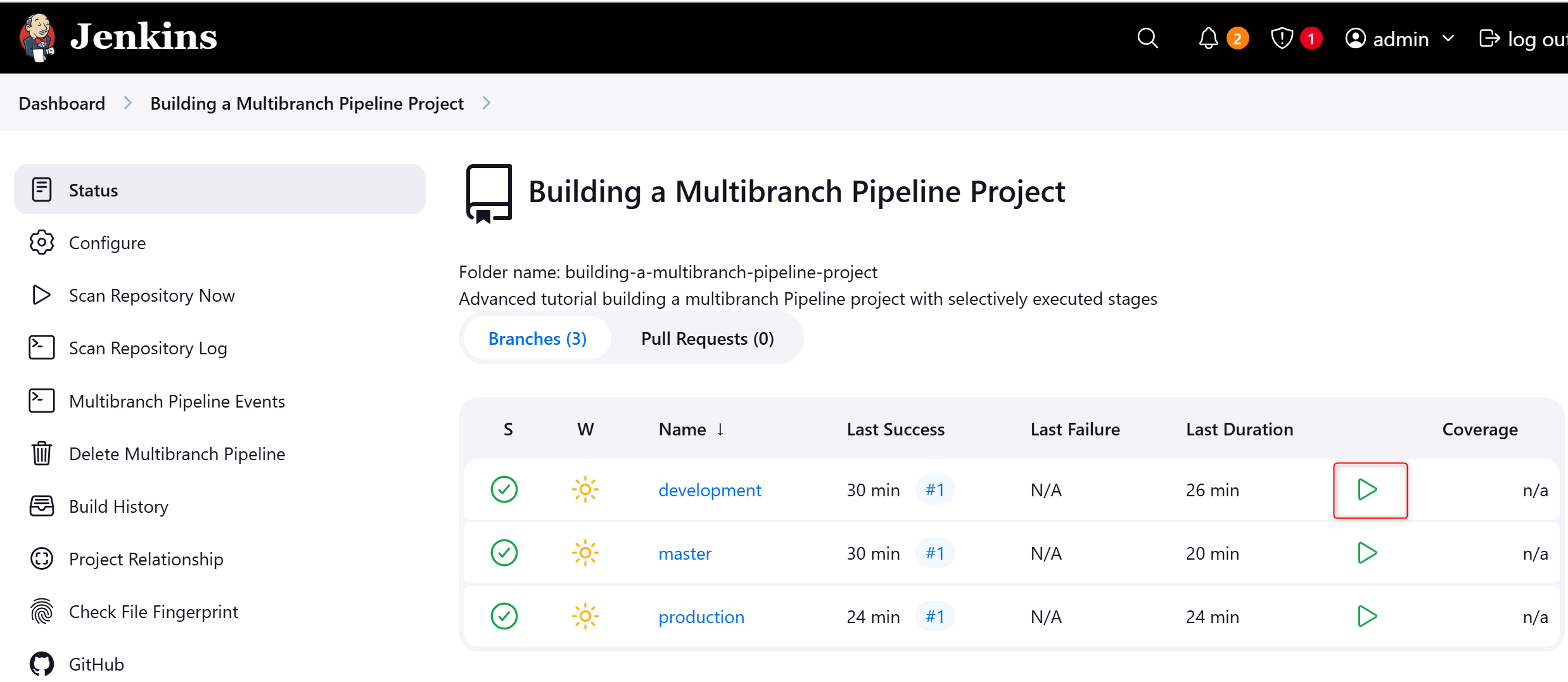The width and height of the screenshot is (1568, 682).
Task: Click the Status document icon
Action: click(x=42, y=190)
